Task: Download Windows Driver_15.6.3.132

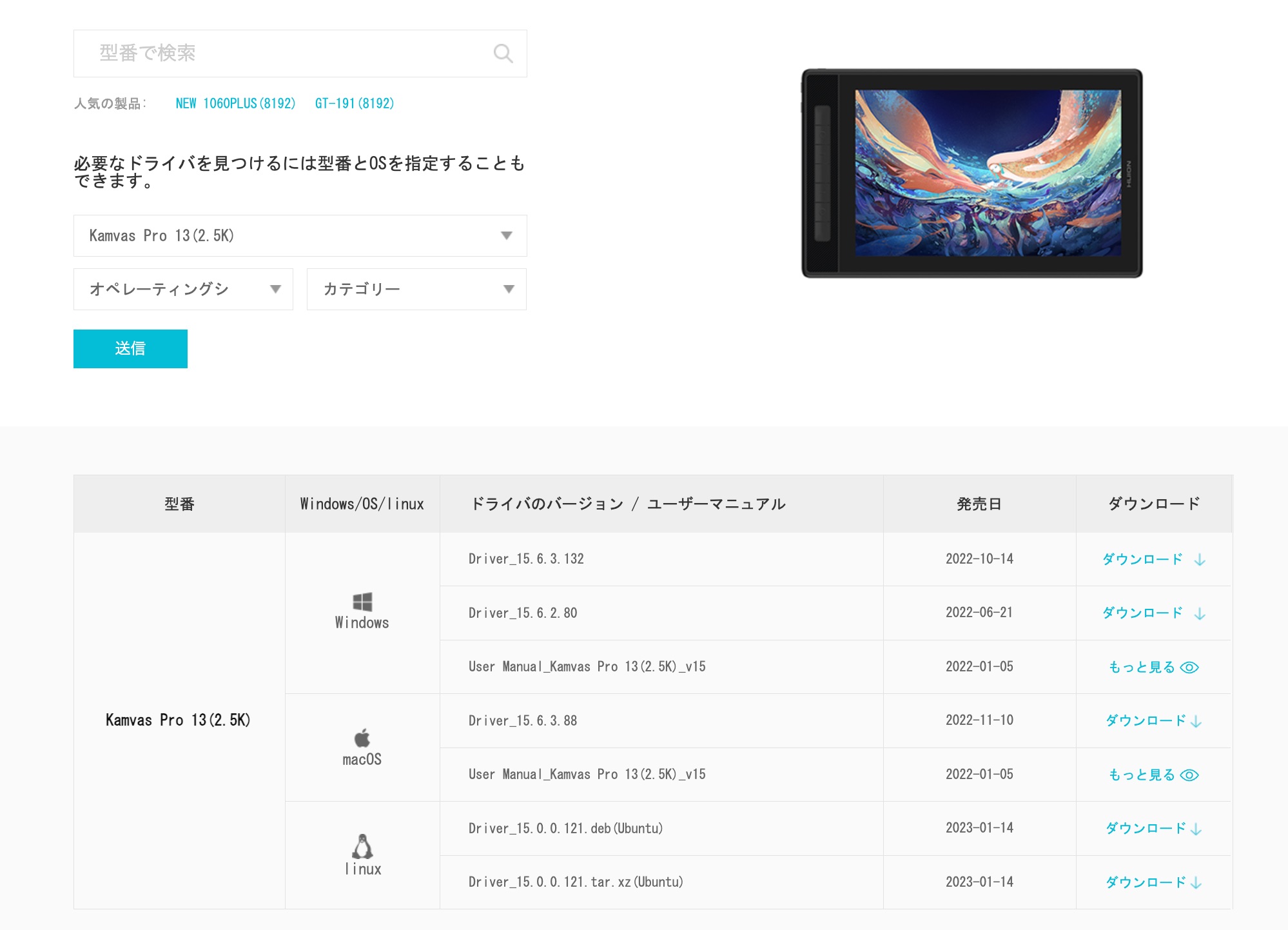Action: tap(1153, 559)
